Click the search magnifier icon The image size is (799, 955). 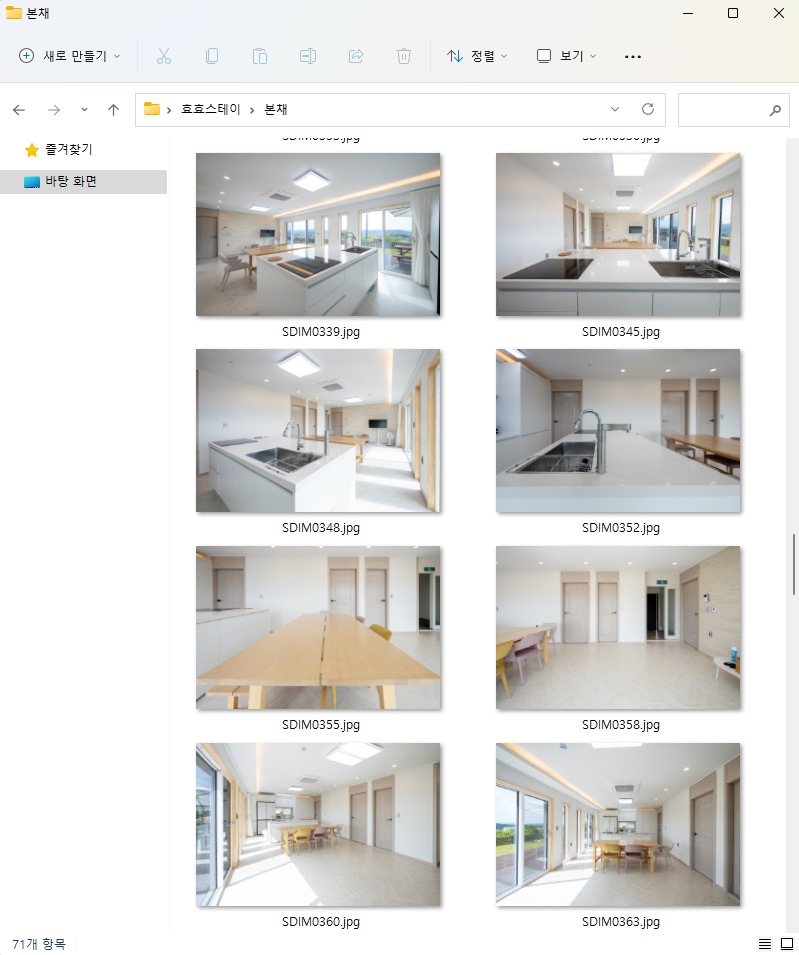click(775, 110)
